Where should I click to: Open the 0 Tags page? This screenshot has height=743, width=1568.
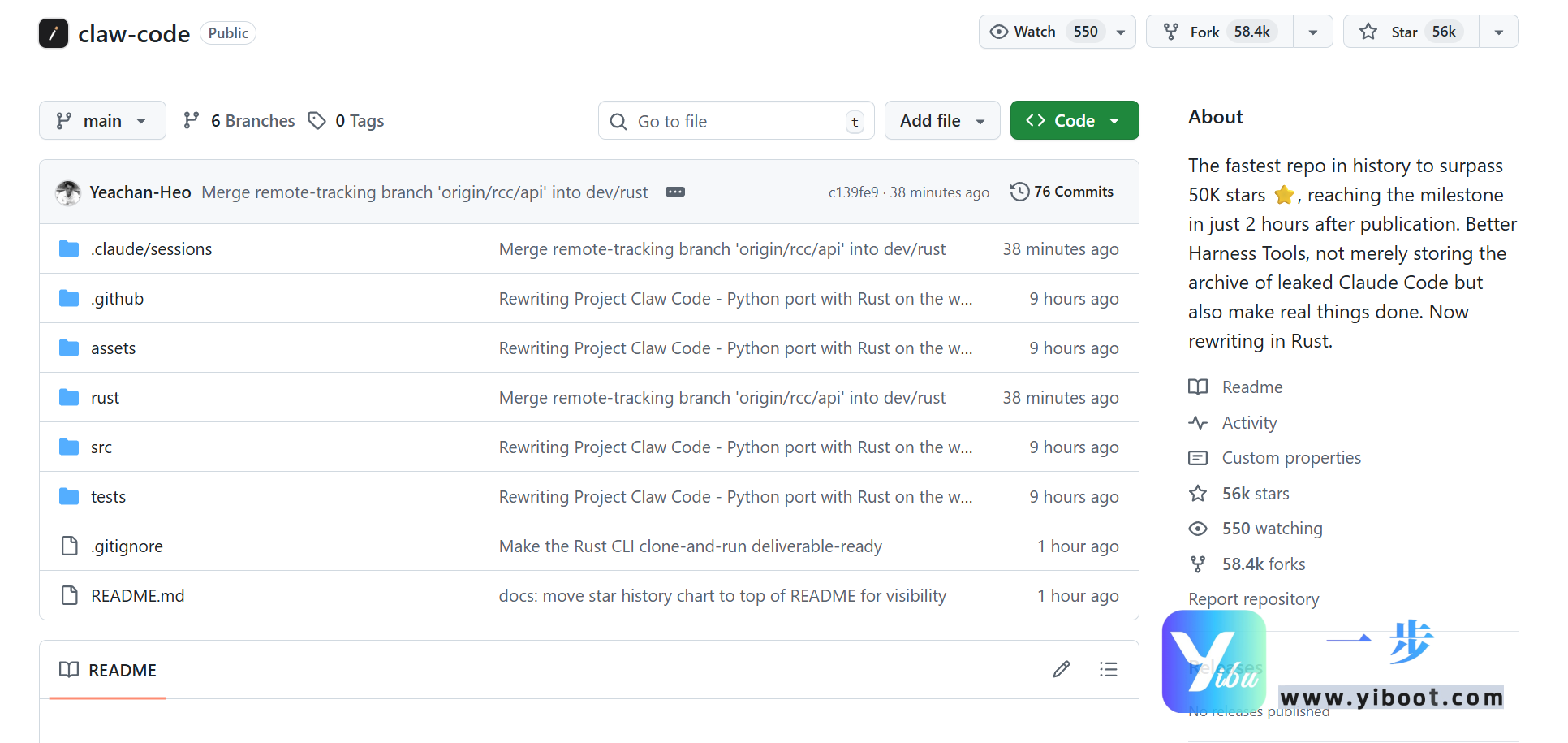click(347, 121)
